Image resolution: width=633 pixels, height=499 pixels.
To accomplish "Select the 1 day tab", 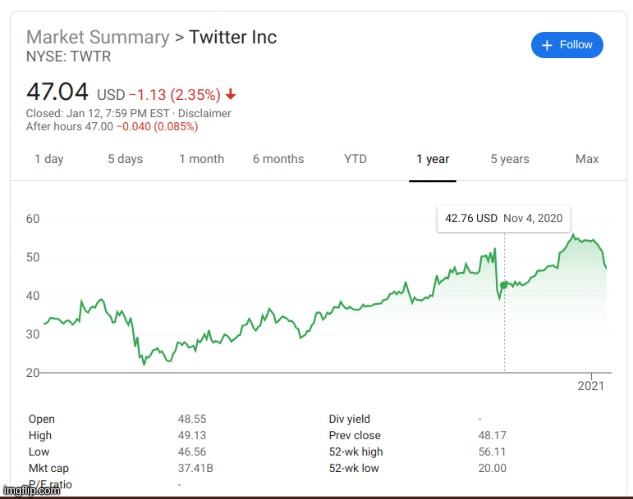I will (49, 159).
